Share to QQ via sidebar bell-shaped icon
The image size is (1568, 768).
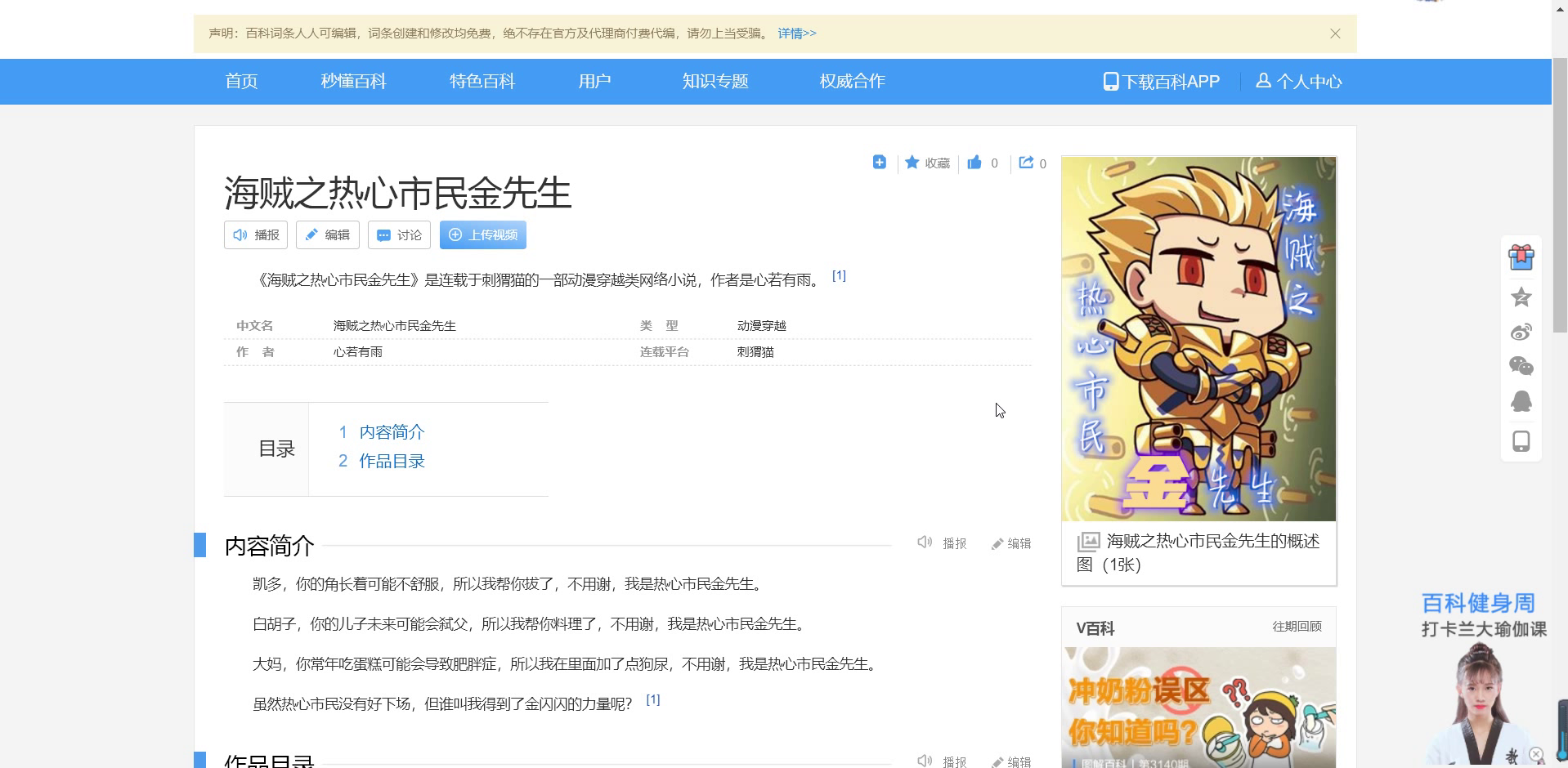point(1521,401)
